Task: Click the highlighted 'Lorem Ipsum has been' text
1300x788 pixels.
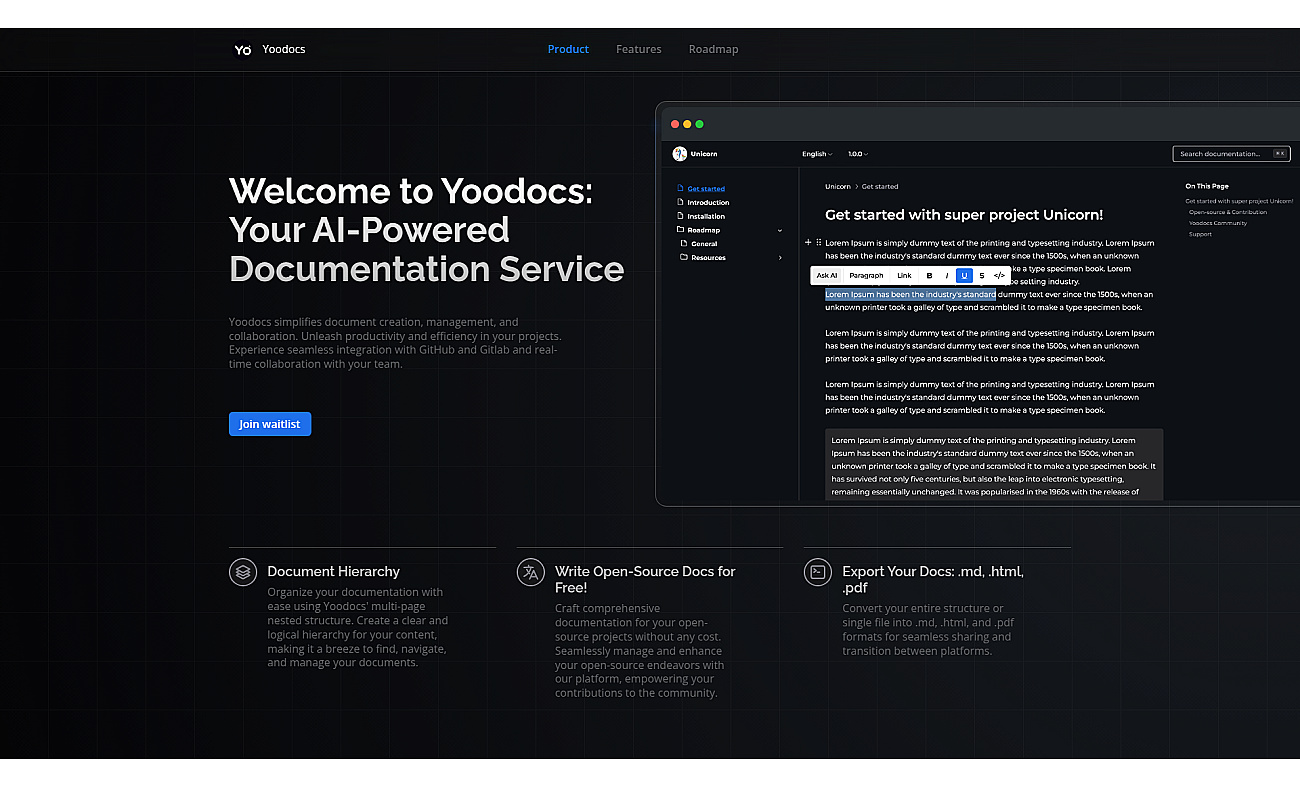Action: [x=910, y=295]
